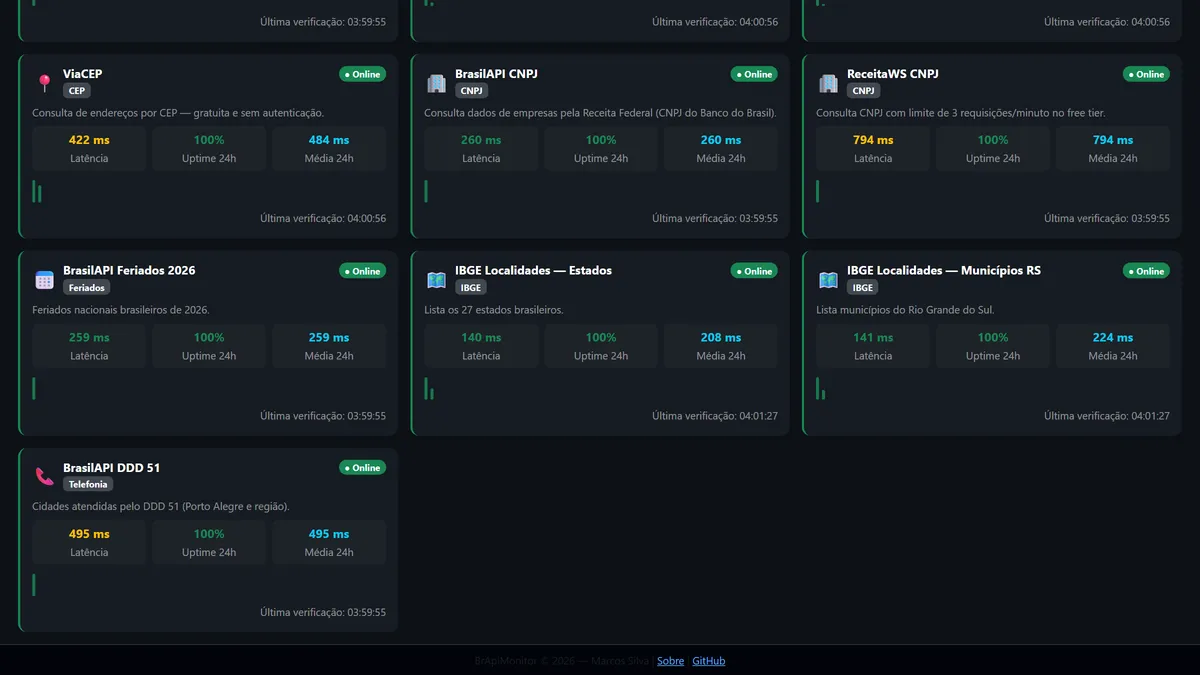The width and height of the screenshot is (1200, 675).
Task: Click the BrasilAPI Feriados 2026 title
Action: [x=129, y=271]
